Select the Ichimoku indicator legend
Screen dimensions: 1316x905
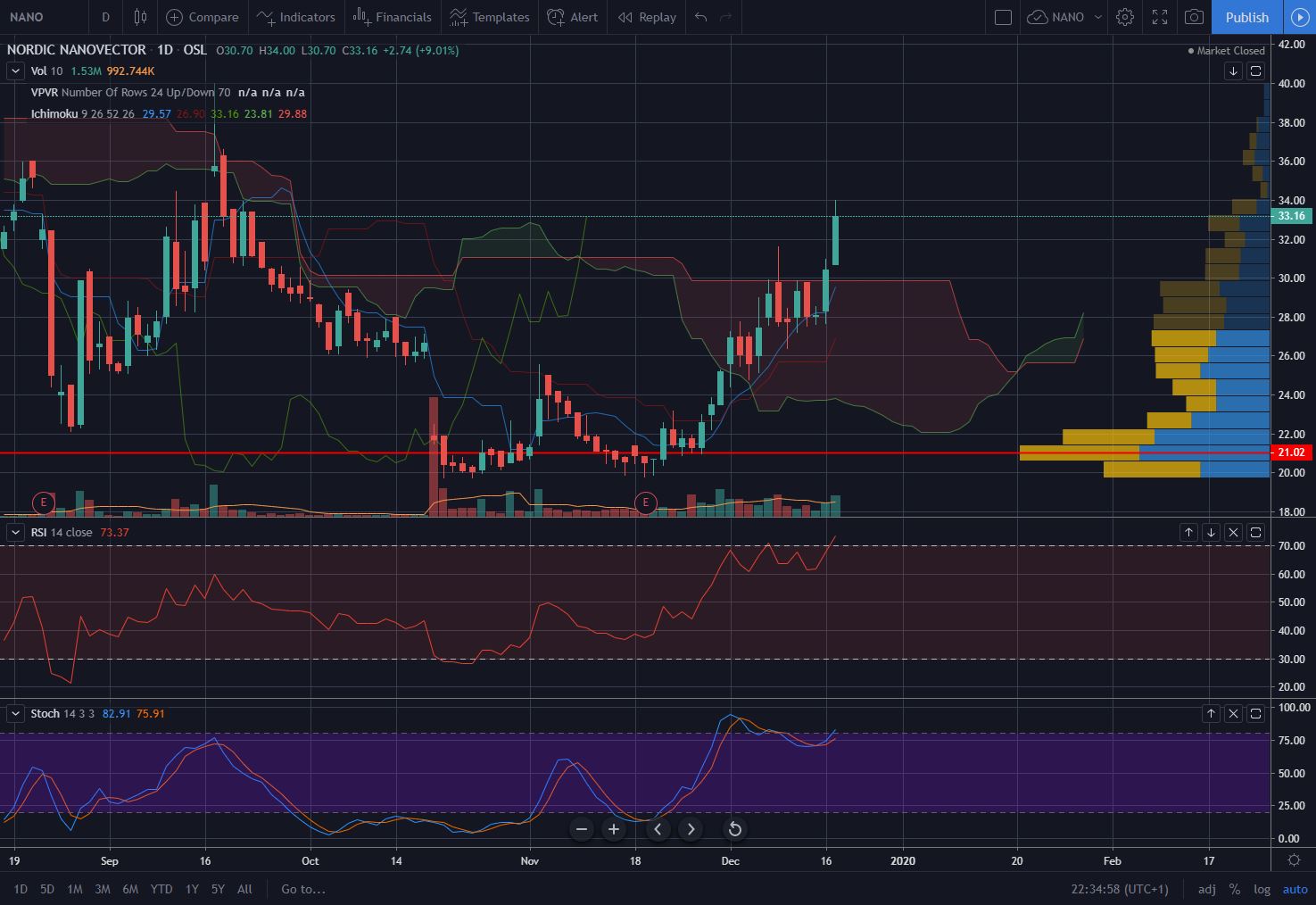[169, 113]
